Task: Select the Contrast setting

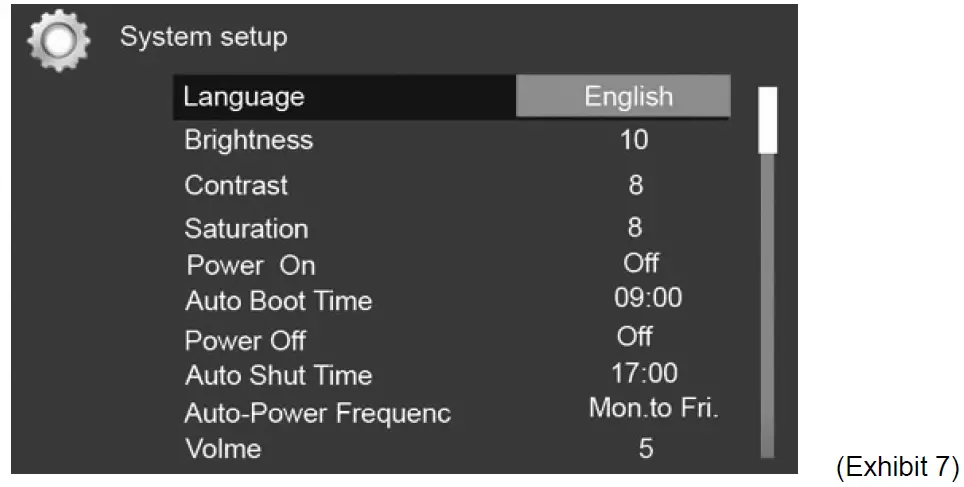Action: (236, 185)
